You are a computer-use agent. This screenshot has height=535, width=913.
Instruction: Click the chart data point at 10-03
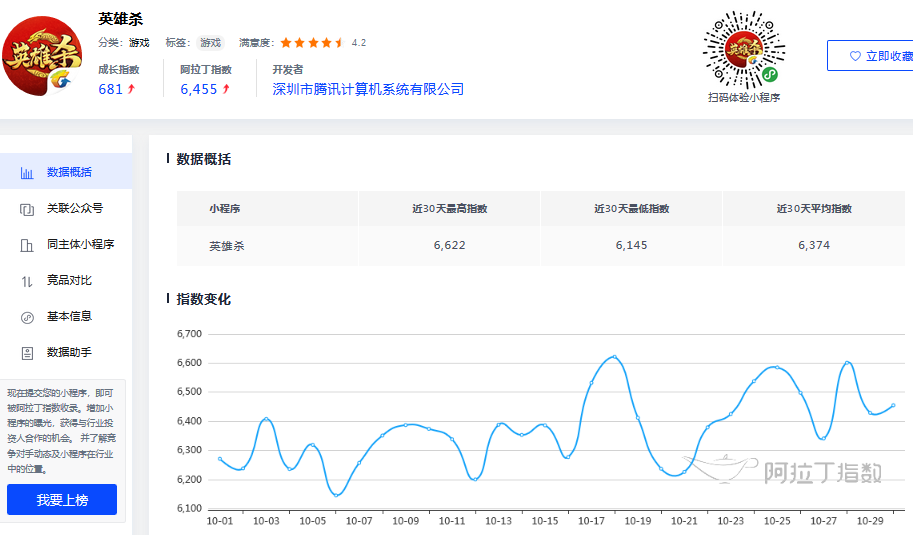click(266, 419)
